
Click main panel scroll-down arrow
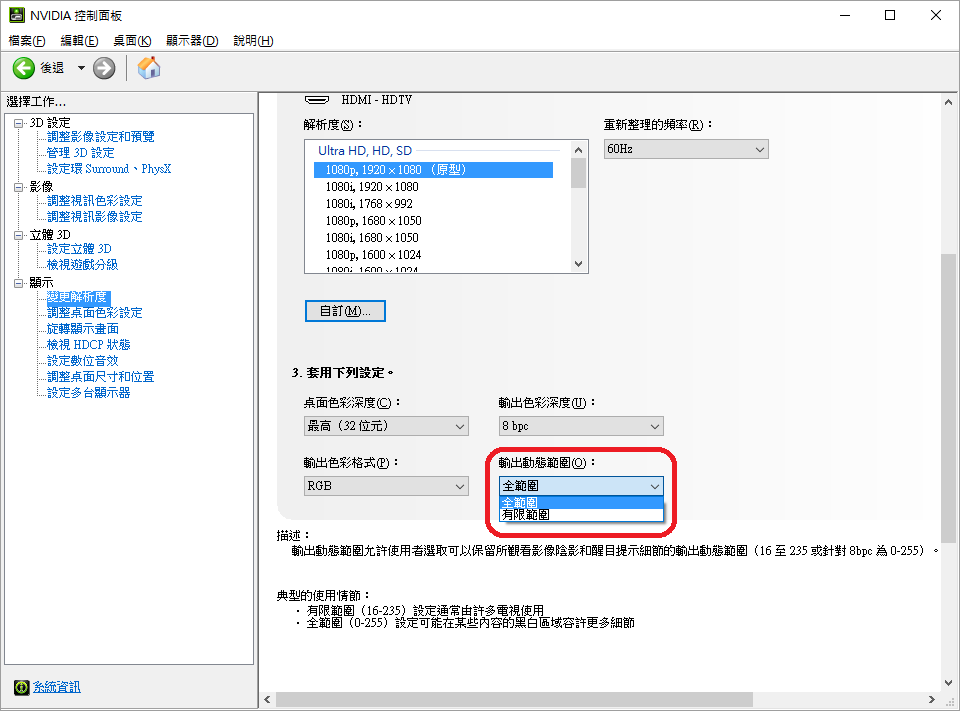tap(948, 683)
